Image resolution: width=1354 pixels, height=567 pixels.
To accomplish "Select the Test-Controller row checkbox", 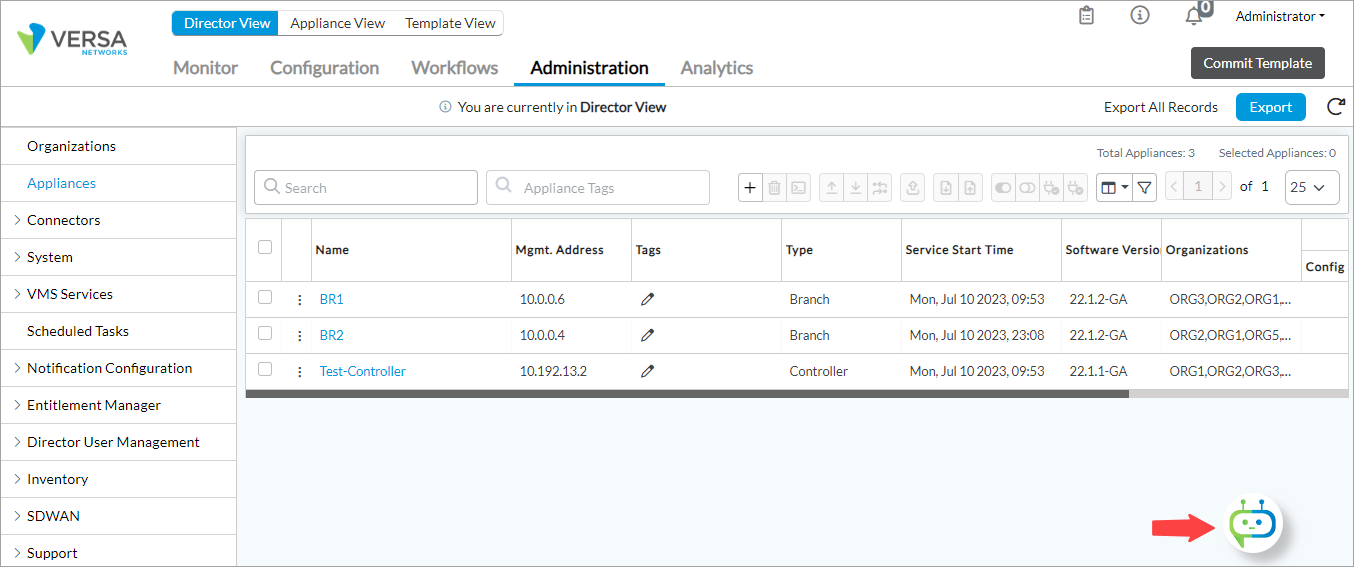I will (265, 369).
